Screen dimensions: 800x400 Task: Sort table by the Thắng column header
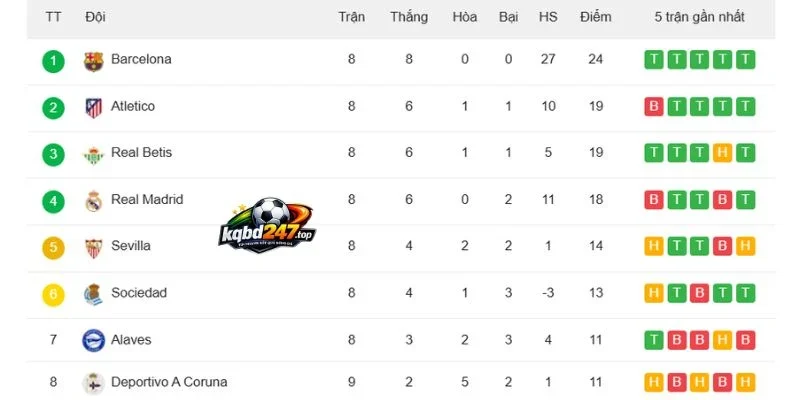click(409, 17)
